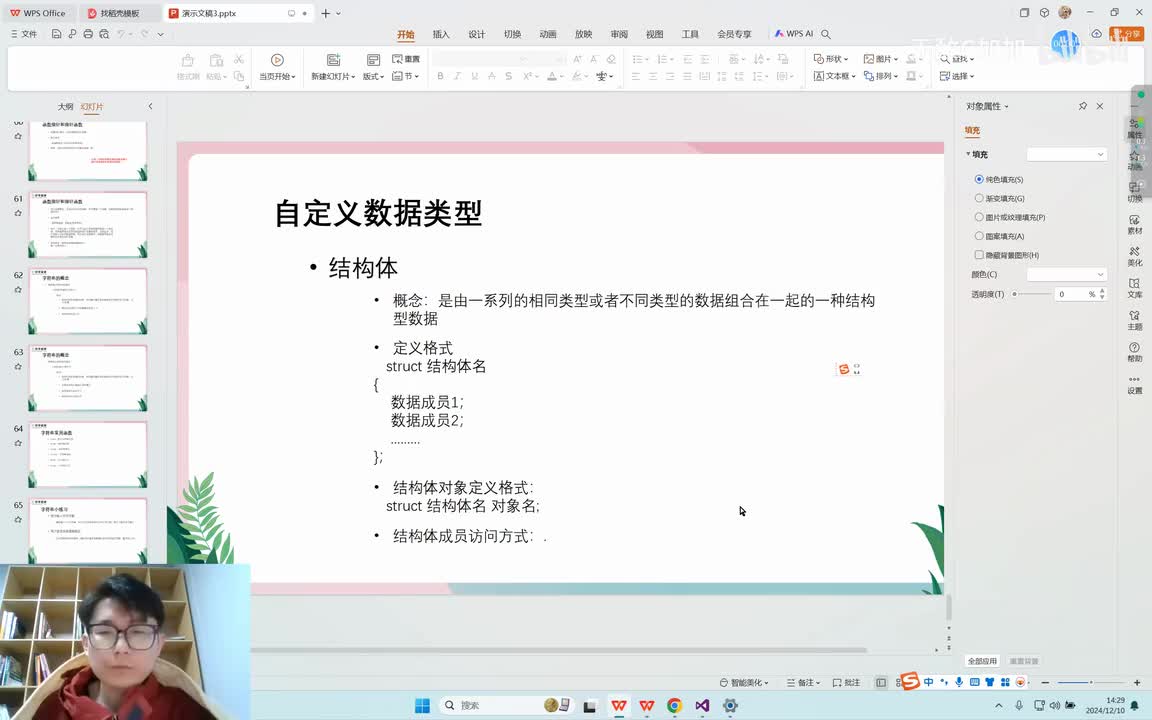Collapse the slide thumbnail pane arrow
This screenshot has height=720, width=1152.
tap(151, 107)
